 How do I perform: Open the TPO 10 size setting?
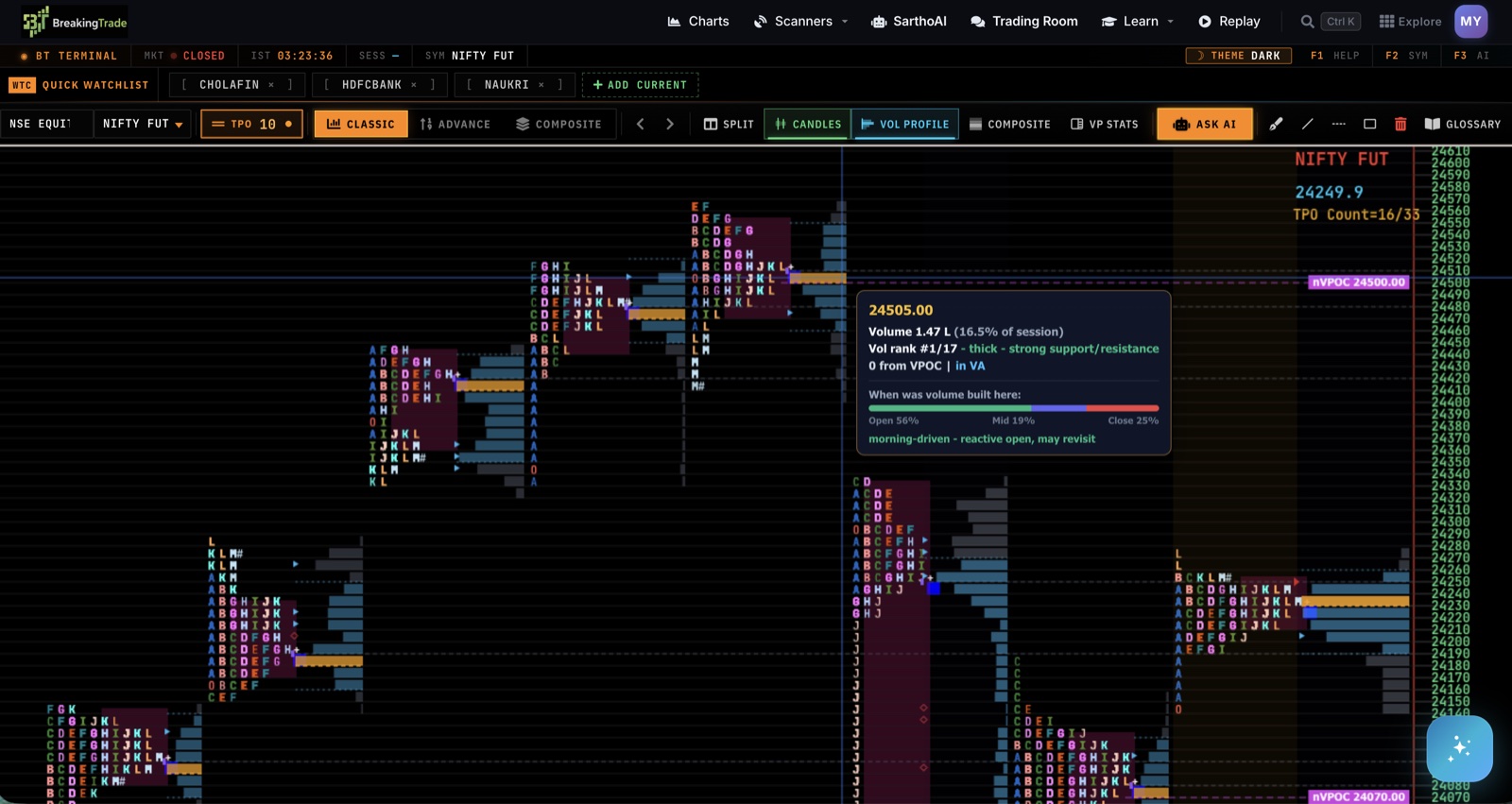[251, 124]
